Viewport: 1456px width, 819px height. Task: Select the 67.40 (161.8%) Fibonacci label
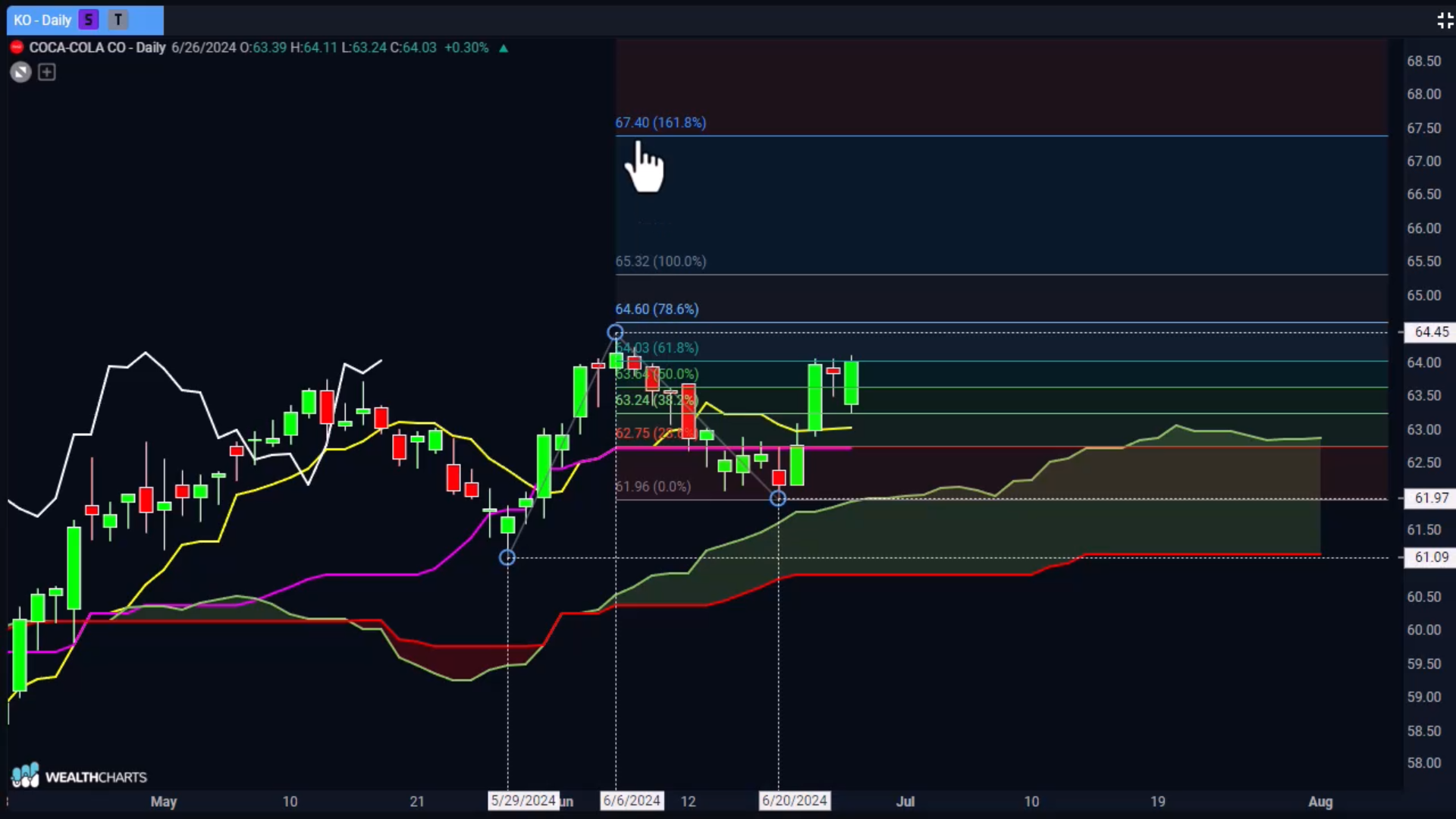[661, 122]
